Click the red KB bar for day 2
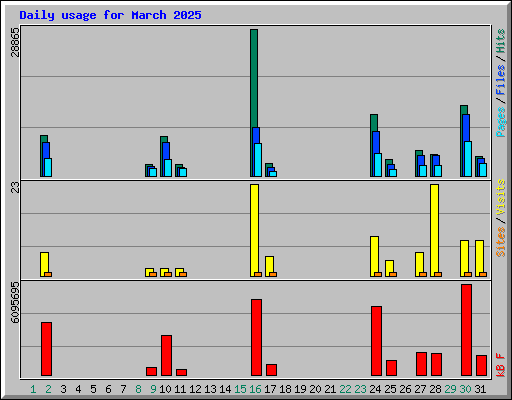This screenshot has width=512, height=400. tap(46, 349)
